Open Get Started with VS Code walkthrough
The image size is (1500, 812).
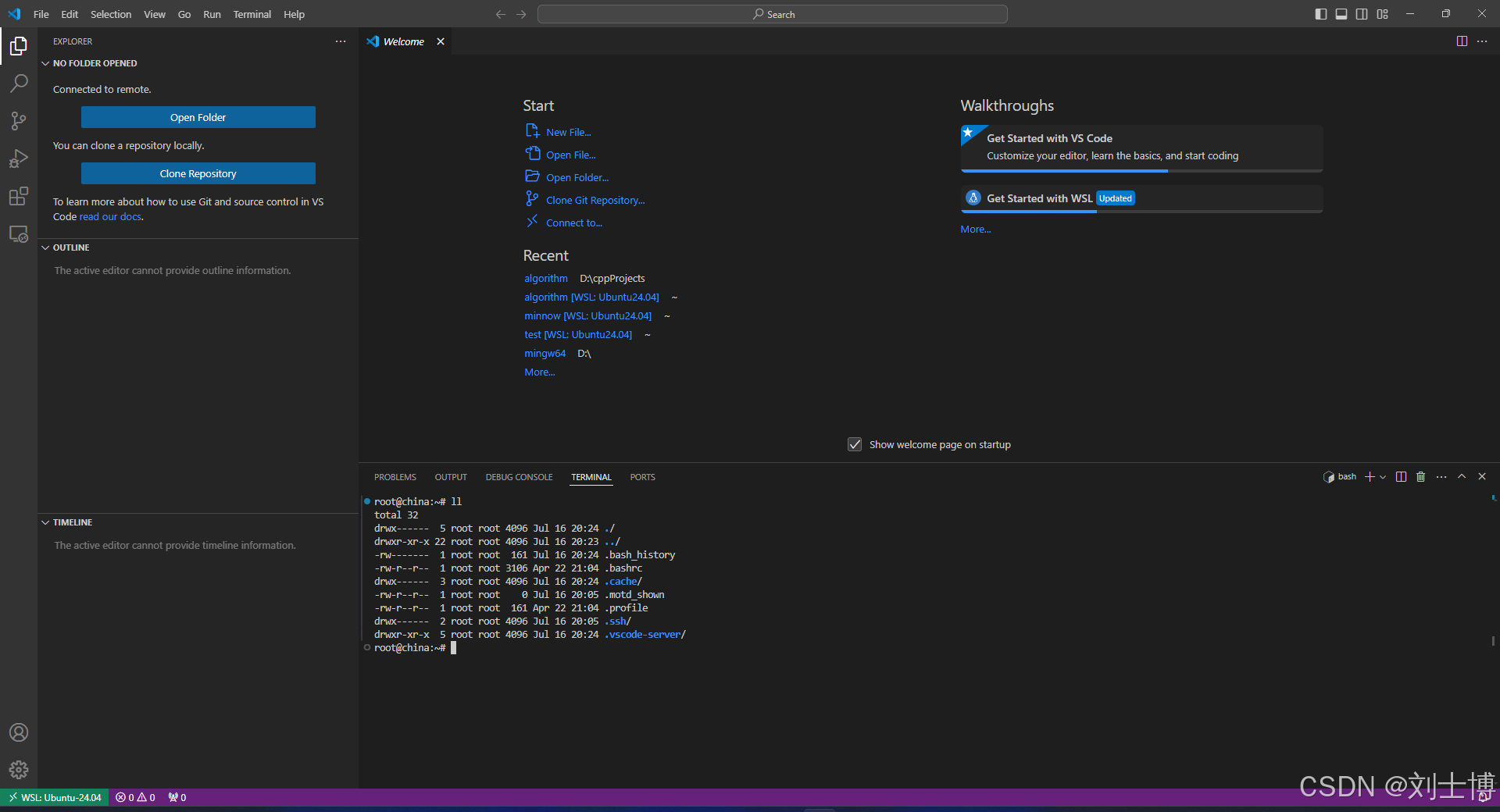point(1141,148)
